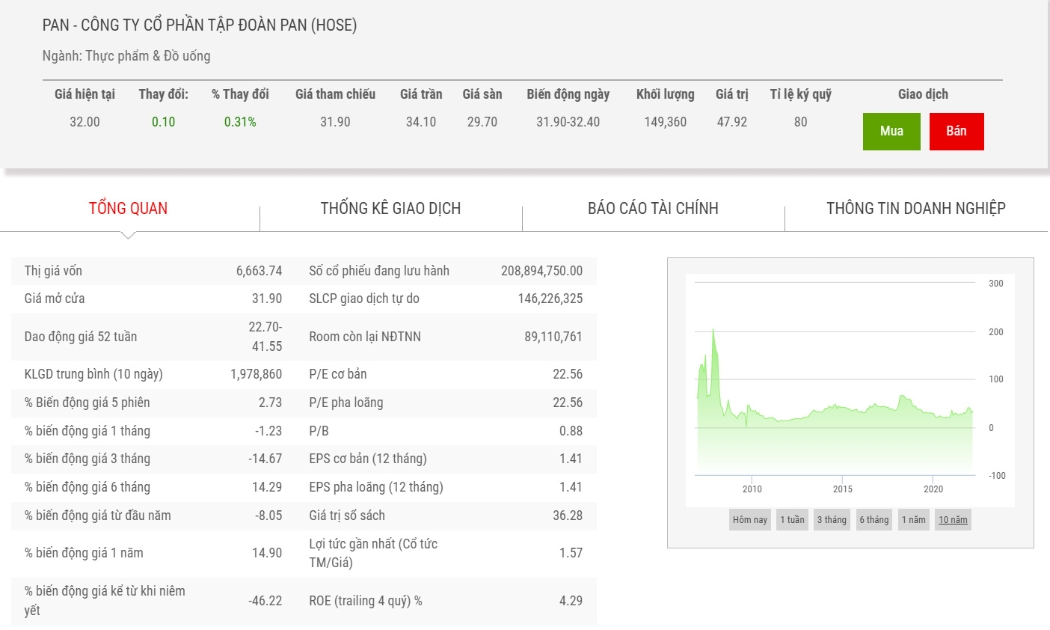Image resolution: width=1050 pixels, height=630 pixels.
Task: Click the Ngành: Thực phẩm & Đồ uống text
Action: click(127, 56)
